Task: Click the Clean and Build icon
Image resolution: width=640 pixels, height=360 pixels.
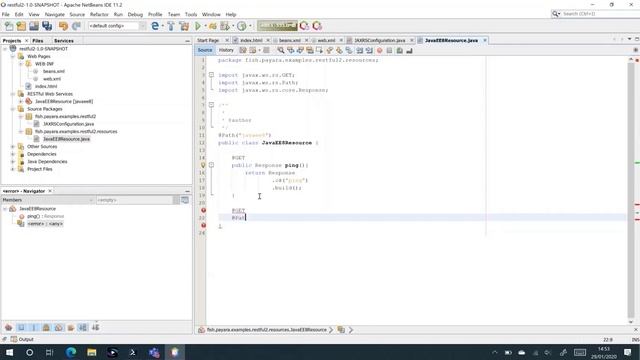Action: [184, 26]
